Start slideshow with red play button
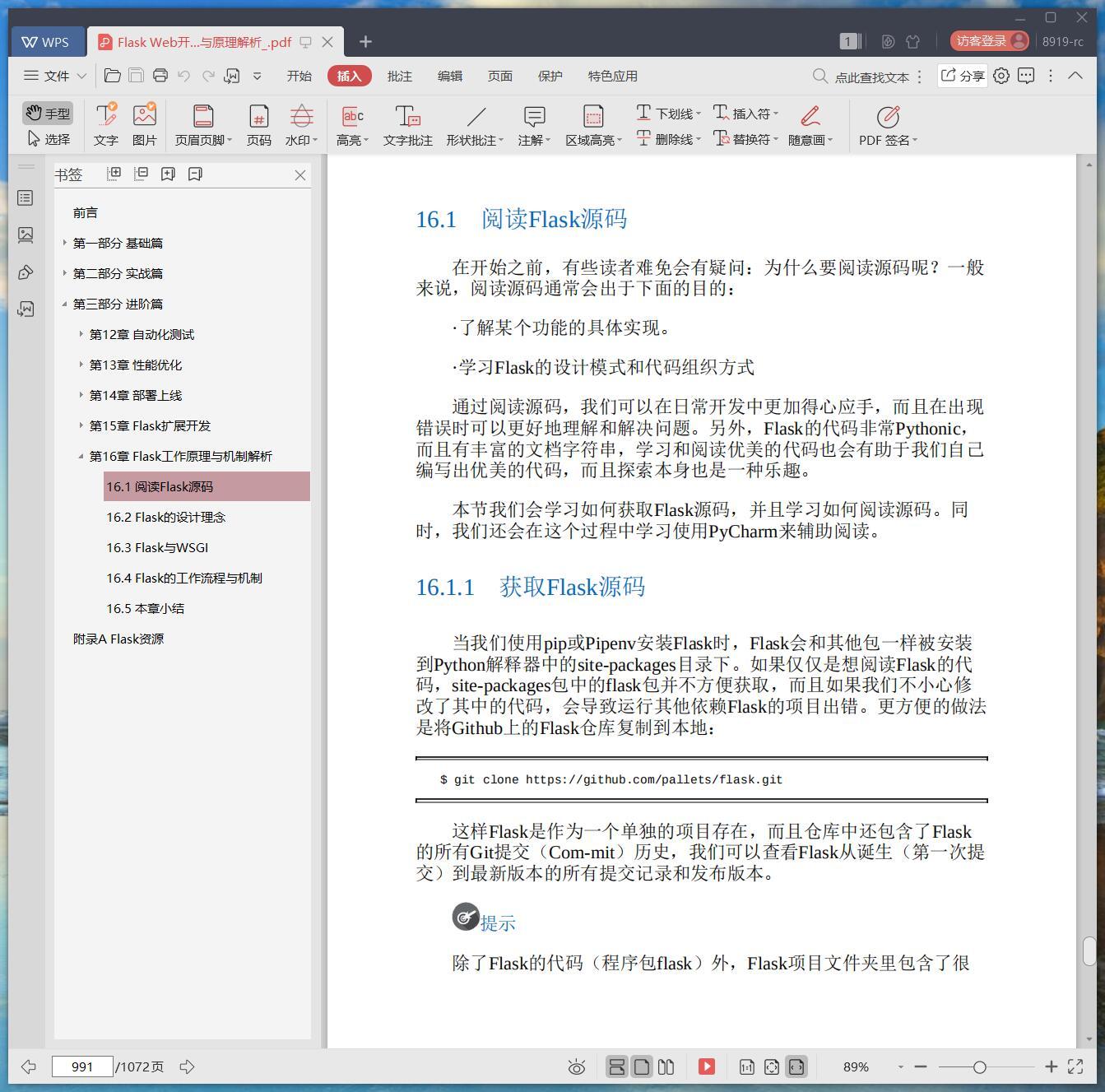1105x1092 pixels. 707,1066
